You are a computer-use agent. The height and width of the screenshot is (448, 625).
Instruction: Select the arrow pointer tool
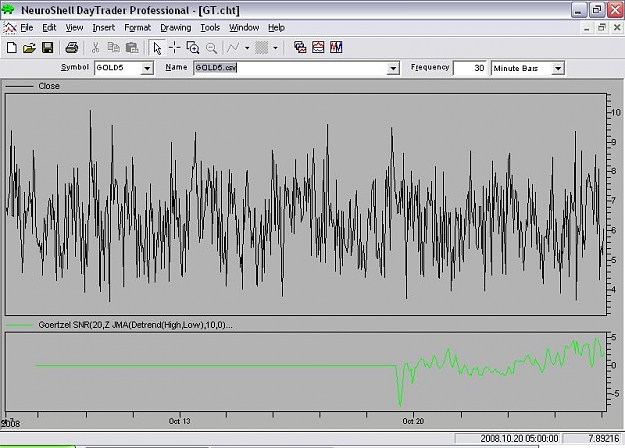[157, 48]
